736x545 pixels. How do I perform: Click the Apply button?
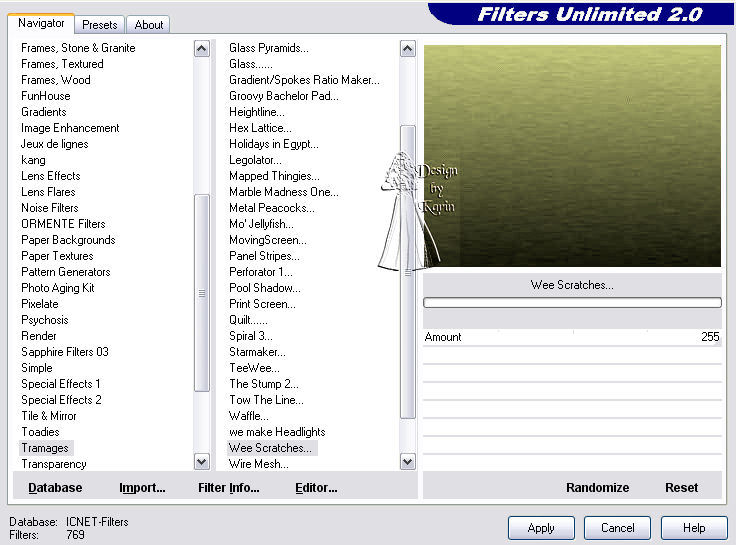(x=541, y=528)
